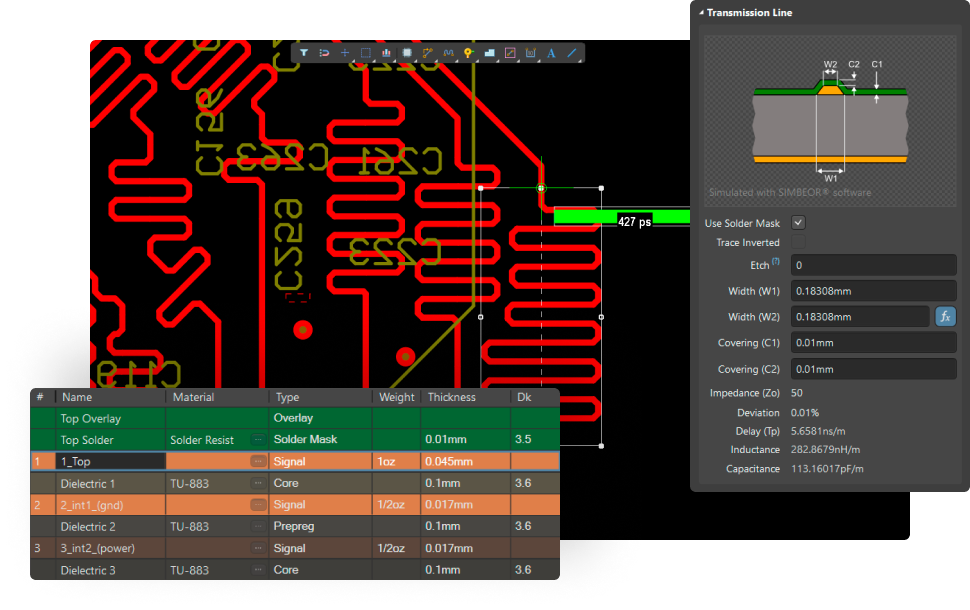The width and height of the screenshot is (970, 610).
Task: Click the Etch value input field
Action: pos(872,265)
